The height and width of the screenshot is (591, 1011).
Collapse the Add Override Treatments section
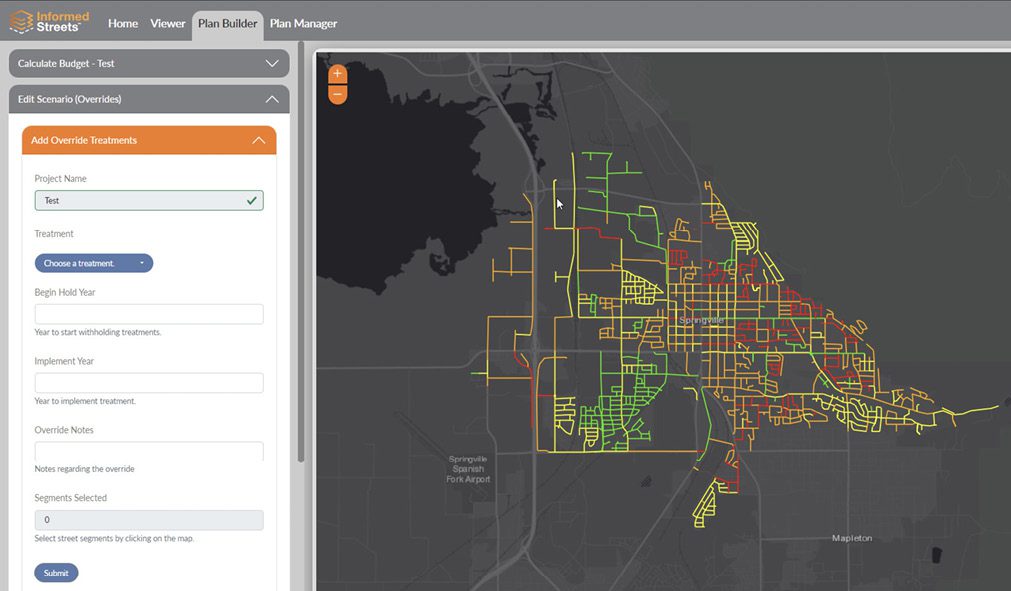pyautogui.click(x=258, y=141)
